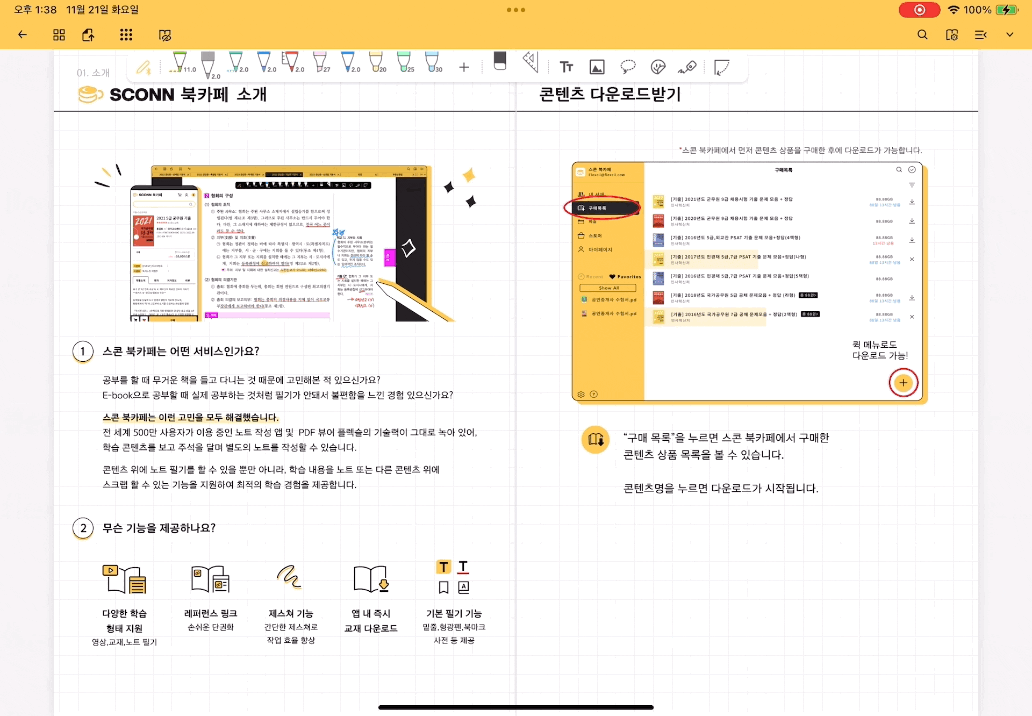
Task: Tap the home indicator bar
Action: tap(516, 707)
